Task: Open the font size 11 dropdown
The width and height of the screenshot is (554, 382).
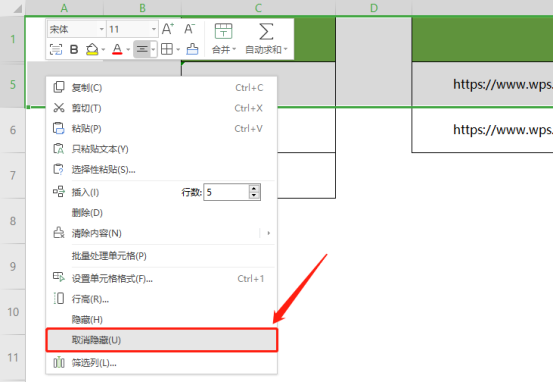Action: click(154, 29)
